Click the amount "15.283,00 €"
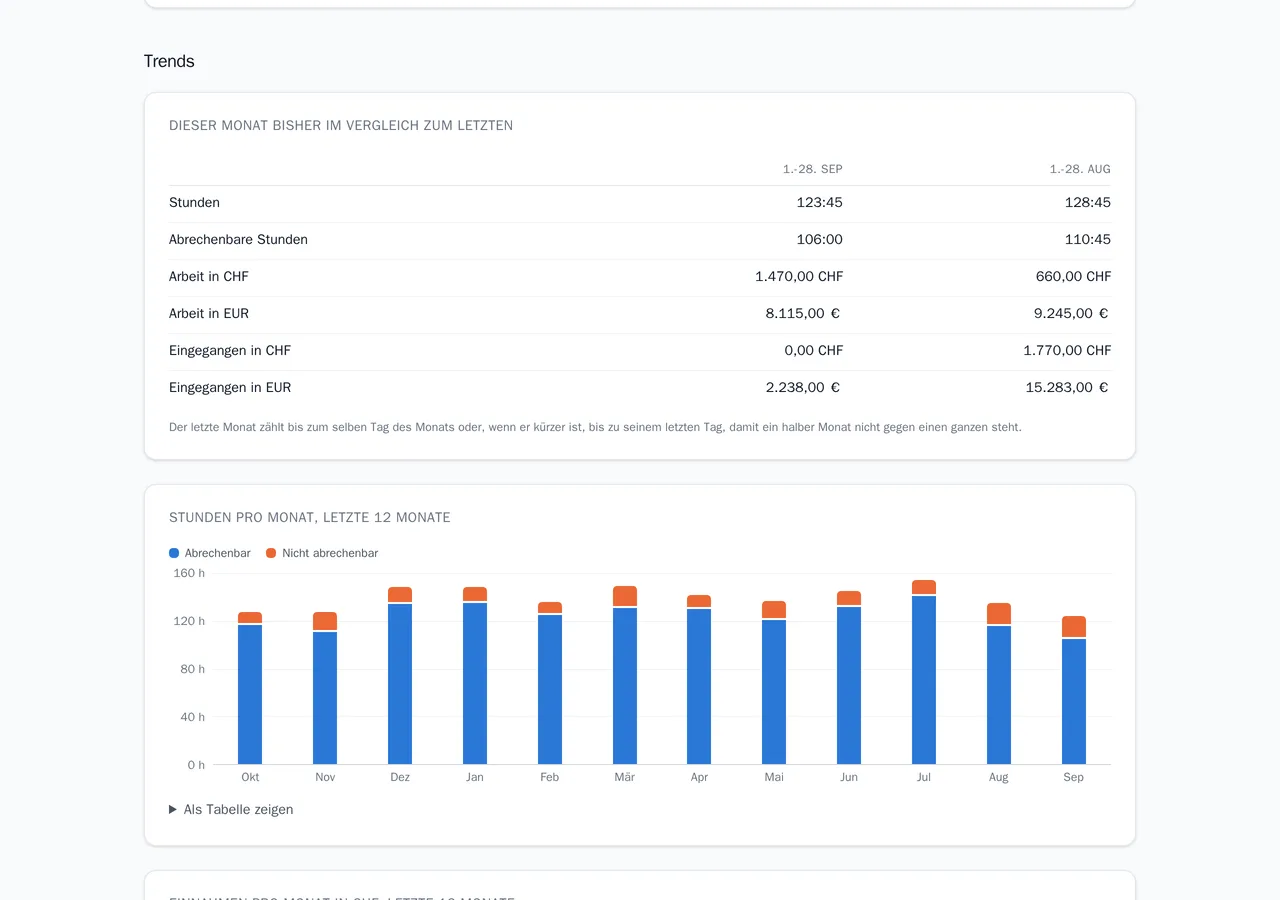The image size is (1280, 900). click(x=1067, y=388)
